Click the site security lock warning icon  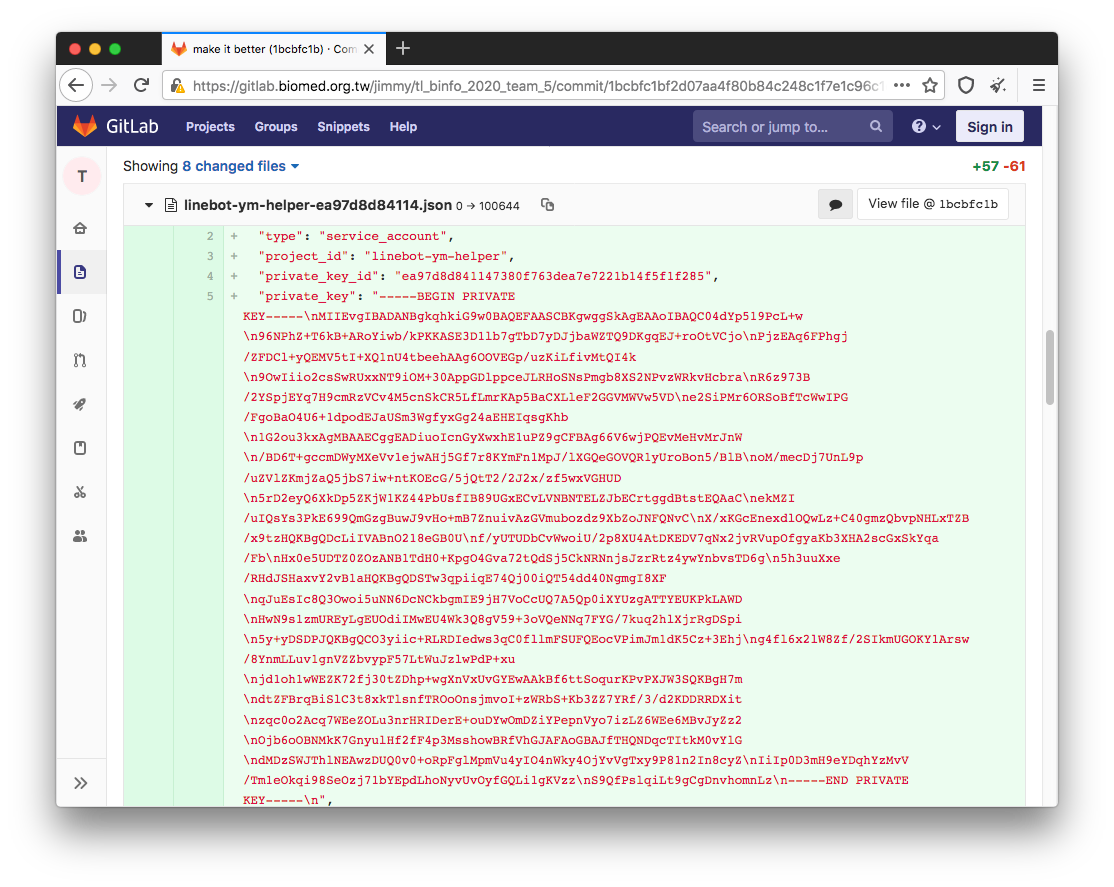pyautogui.click(x=178, y=86)
